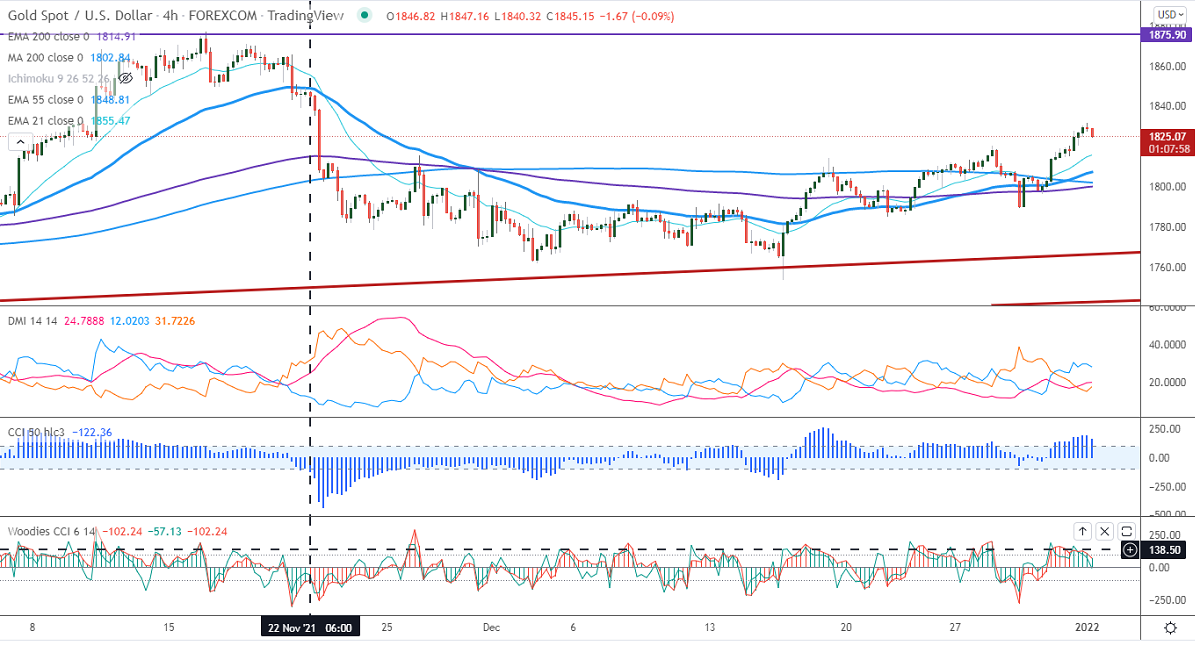The width and height of the screenshot is (1195, 645).
Task: Click the change value −1.67 (−0.09%)
Action: 636,16
